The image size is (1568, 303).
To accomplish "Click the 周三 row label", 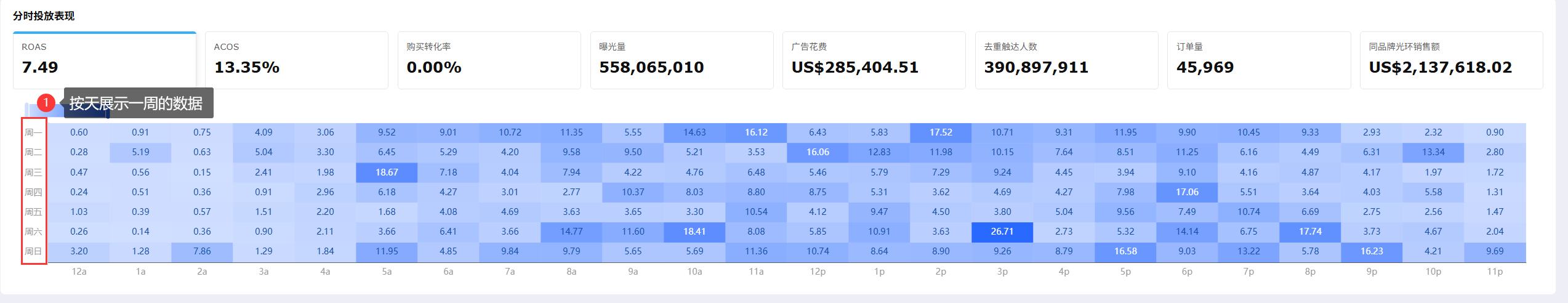I will [33, 172].
